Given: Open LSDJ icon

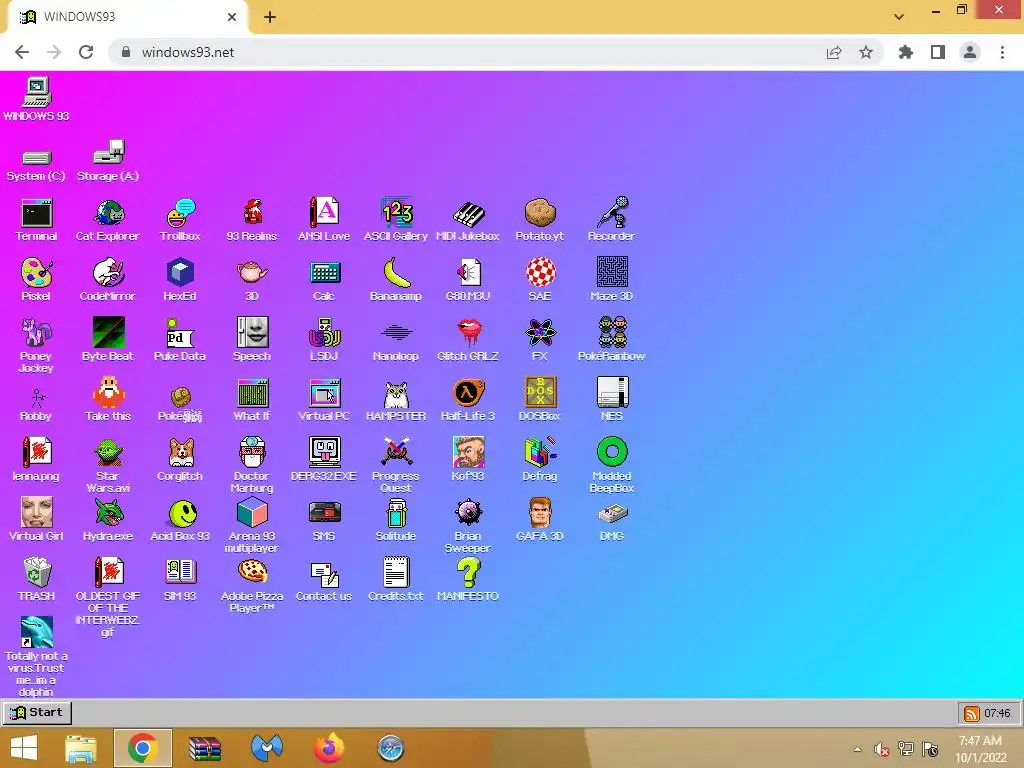Looking at the screenshot, I should pos(324,340).
